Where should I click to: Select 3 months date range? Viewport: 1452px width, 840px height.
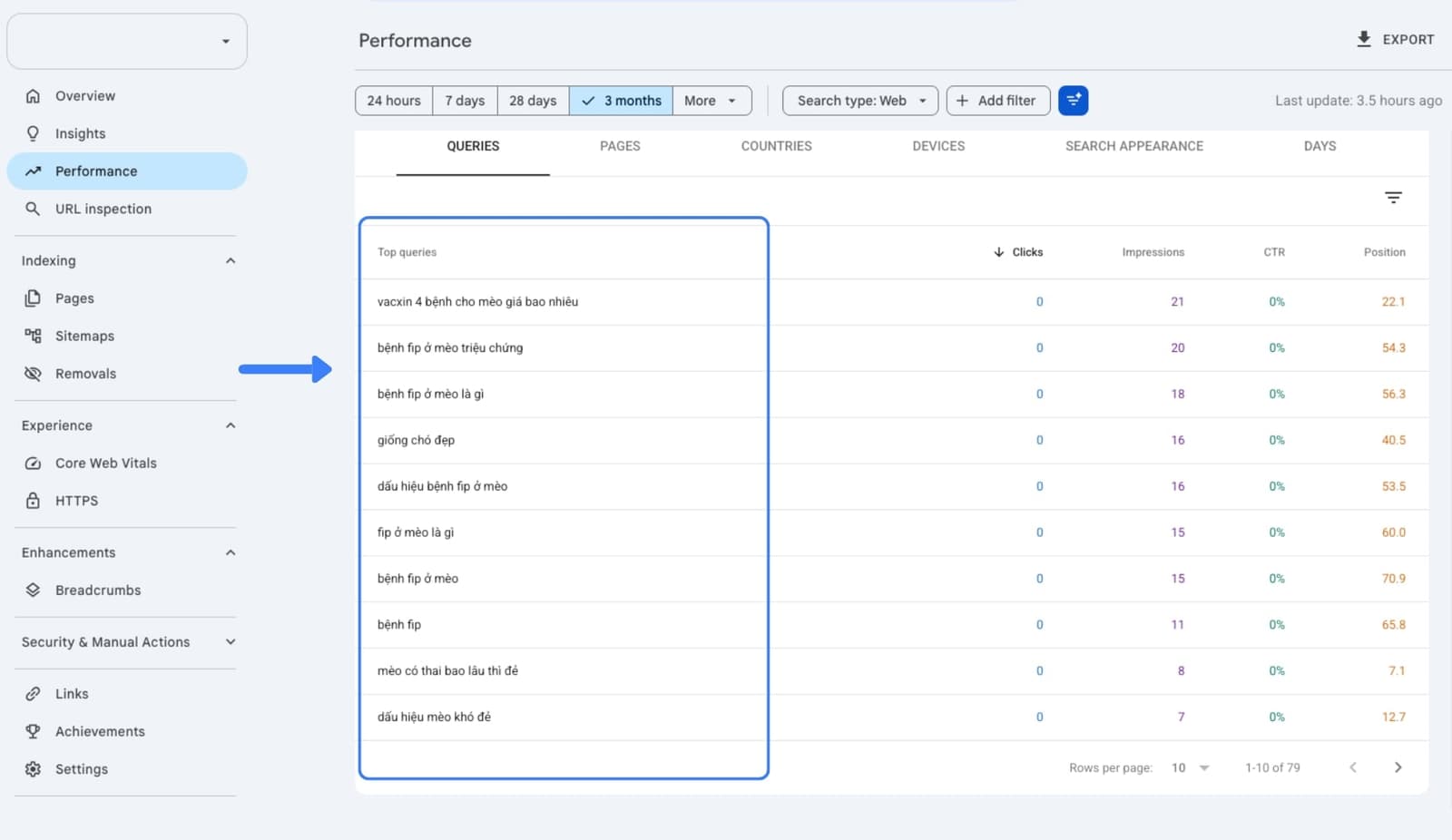pos(622,101)
